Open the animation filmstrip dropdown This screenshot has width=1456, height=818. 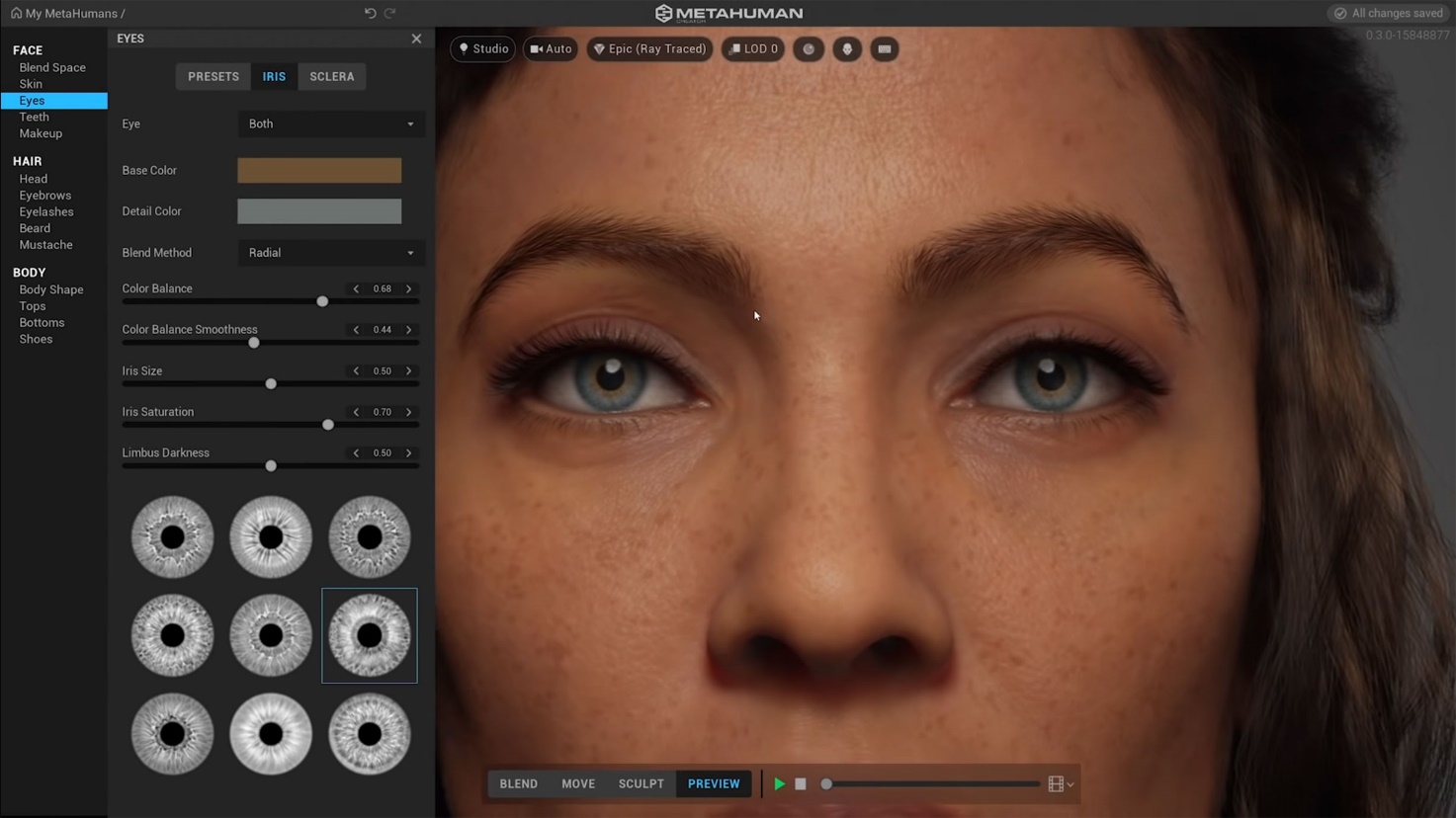click(1061, 783)
